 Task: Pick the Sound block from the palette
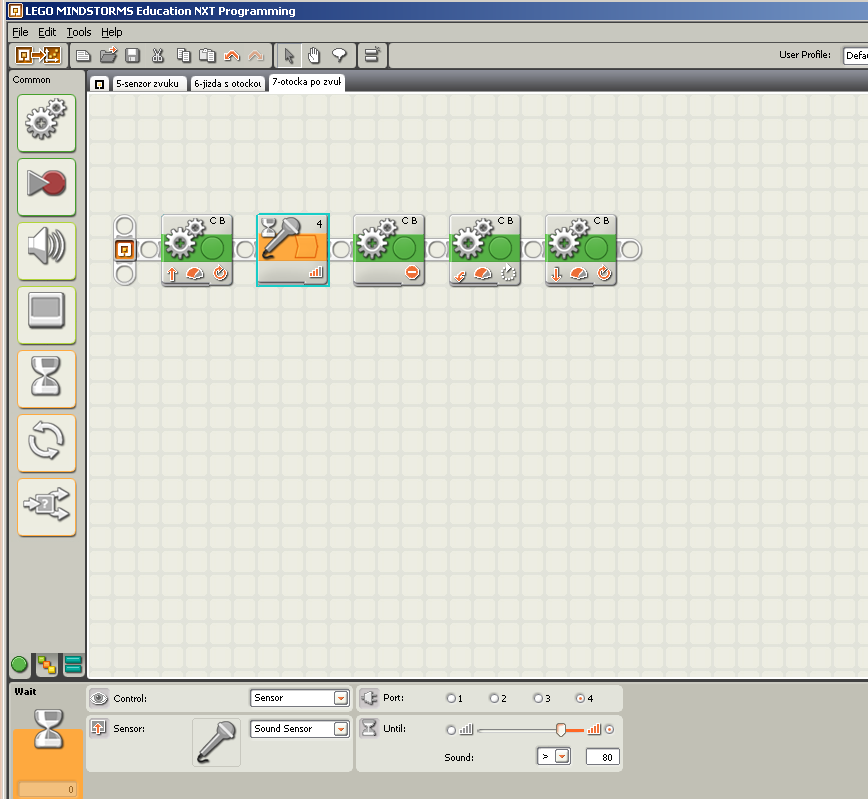pyautogui.click(x=46, y=251)
